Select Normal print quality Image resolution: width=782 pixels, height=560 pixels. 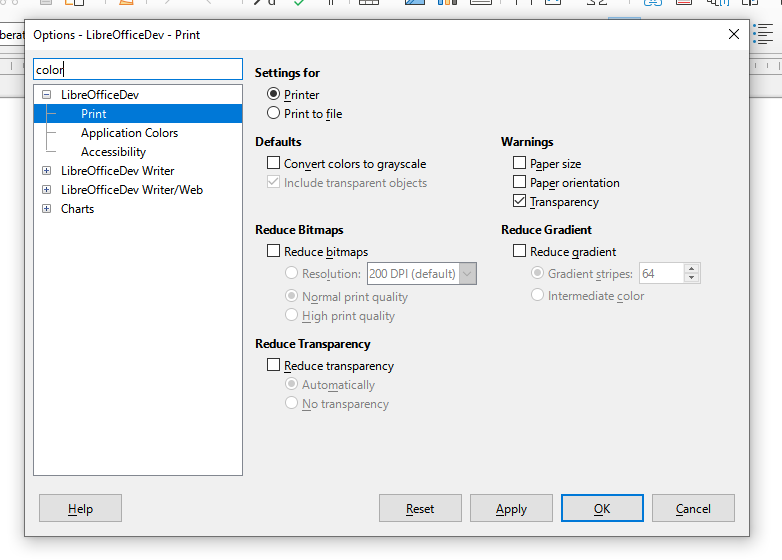[x=291, y=296]
